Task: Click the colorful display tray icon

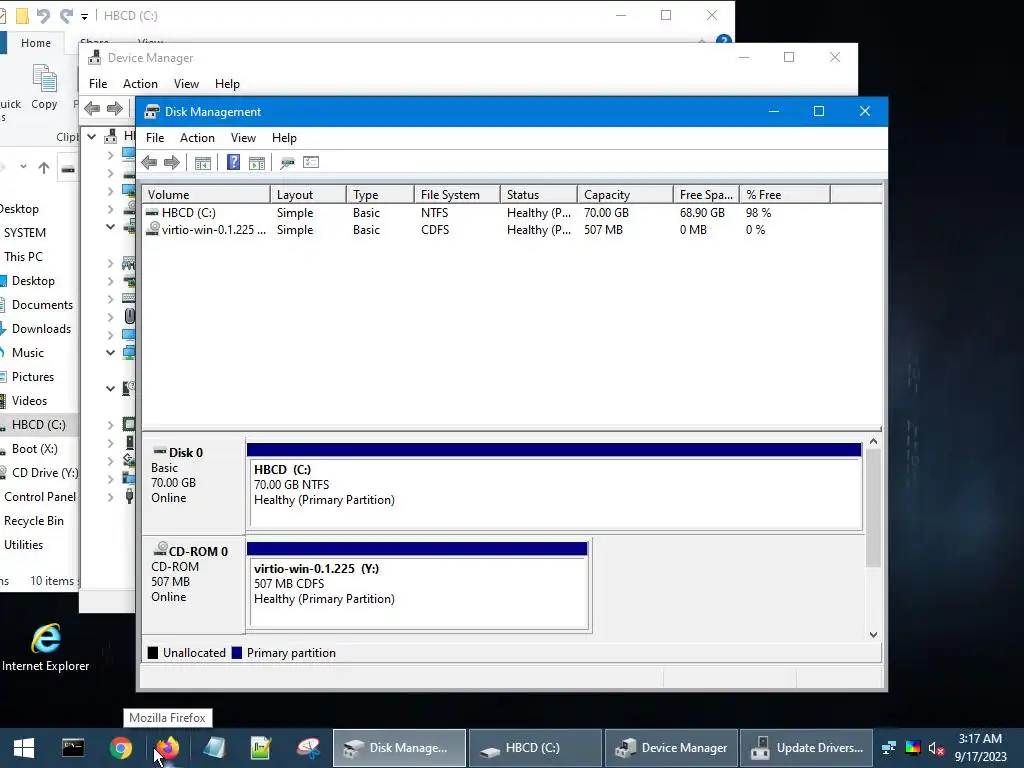Action: (x=913, y=748)
